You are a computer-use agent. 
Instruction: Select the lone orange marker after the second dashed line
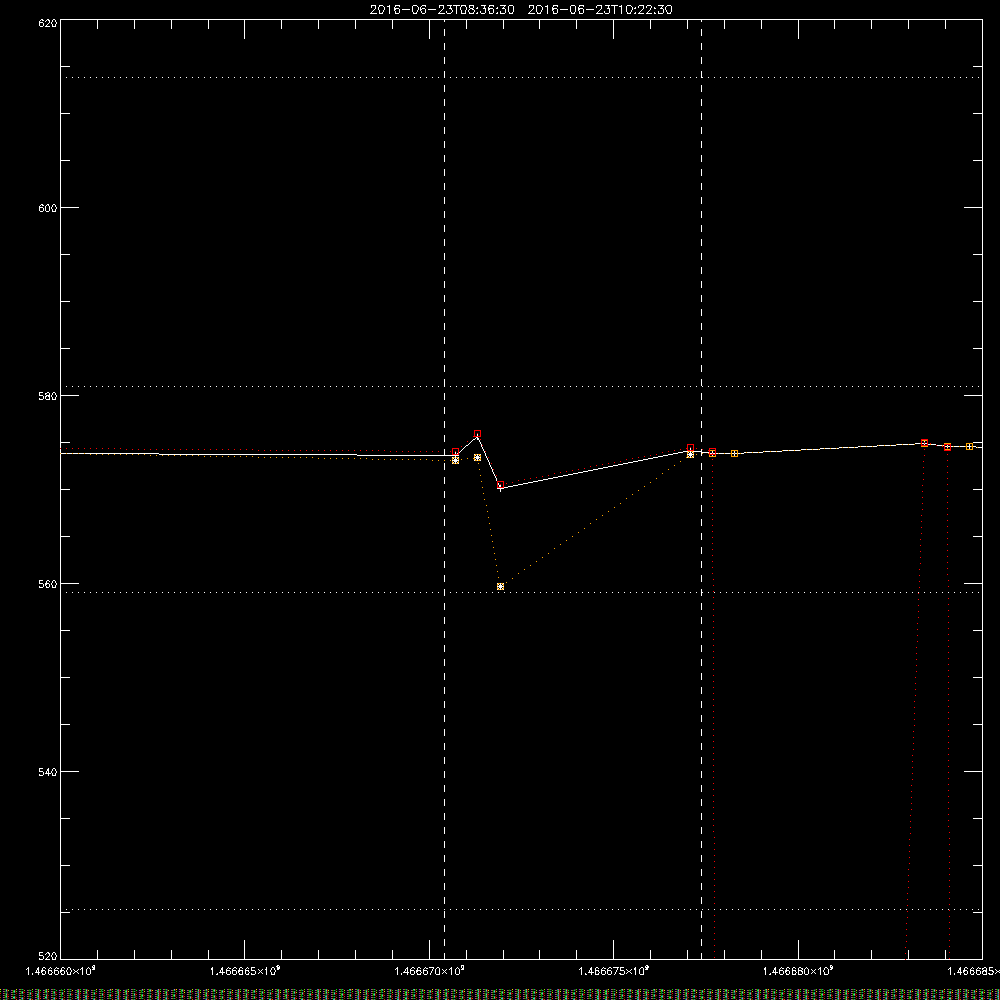735,453
